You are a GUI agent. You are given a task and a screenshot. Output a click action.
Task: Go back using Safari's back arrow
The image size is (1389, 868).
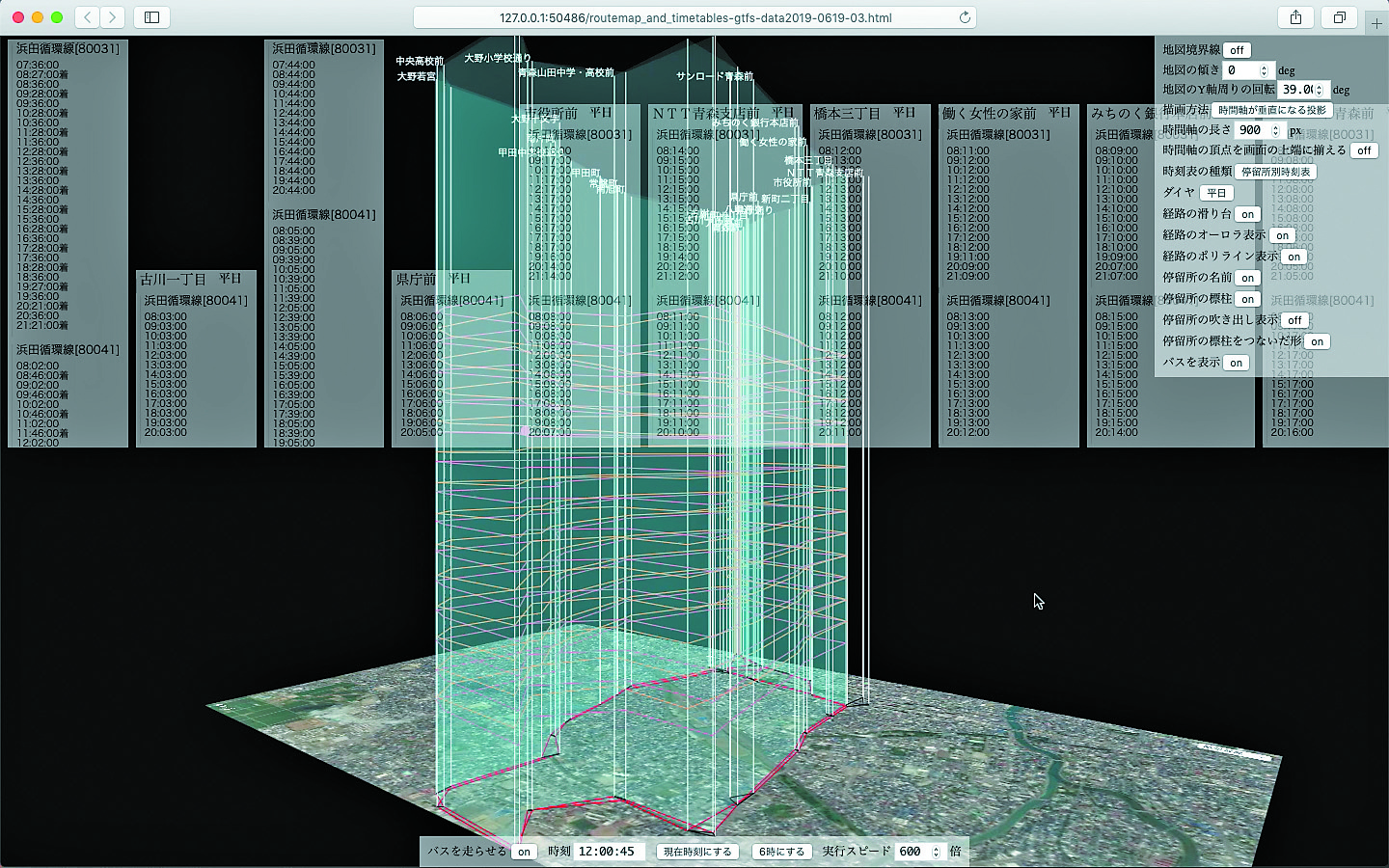(x=88, y=17)
